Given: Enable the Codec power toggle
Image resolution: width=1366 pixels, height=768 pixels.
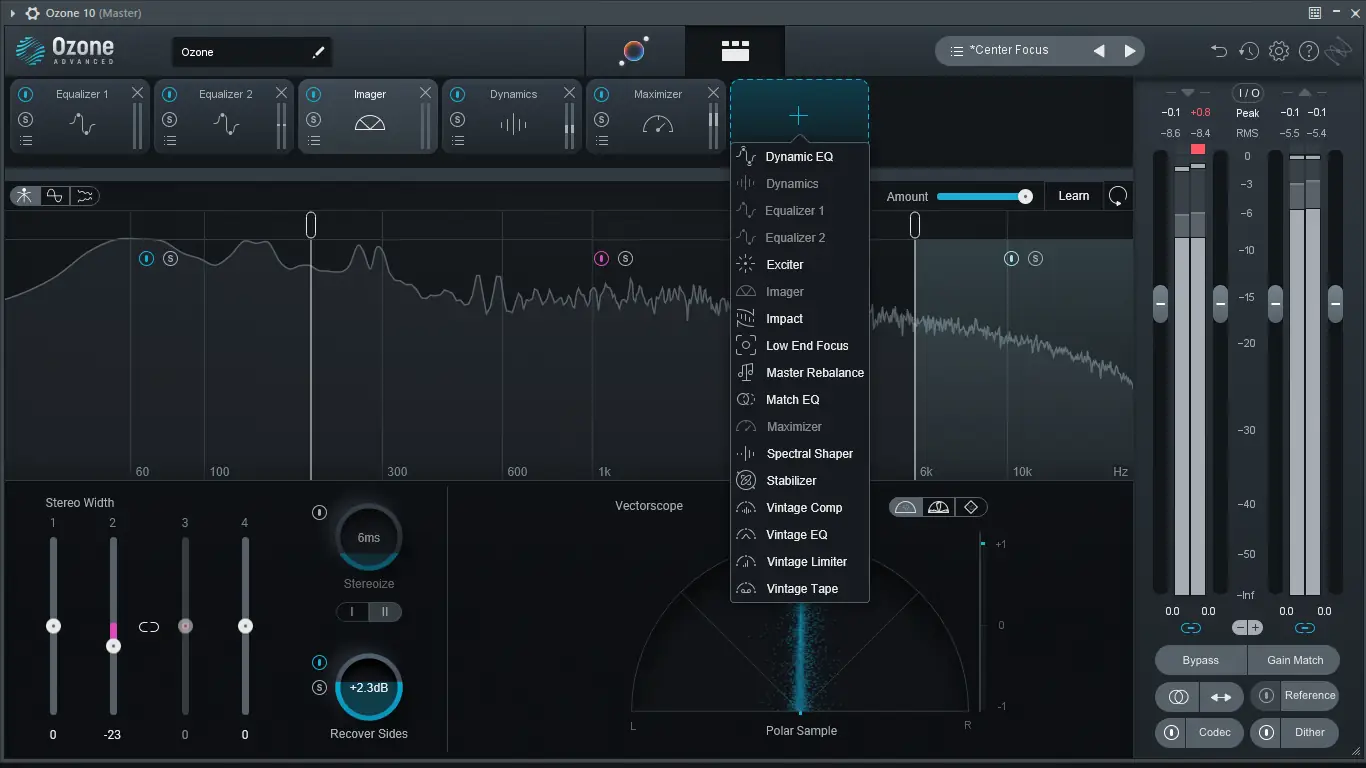Looking at the screenshot, I should pos(1171,733).
